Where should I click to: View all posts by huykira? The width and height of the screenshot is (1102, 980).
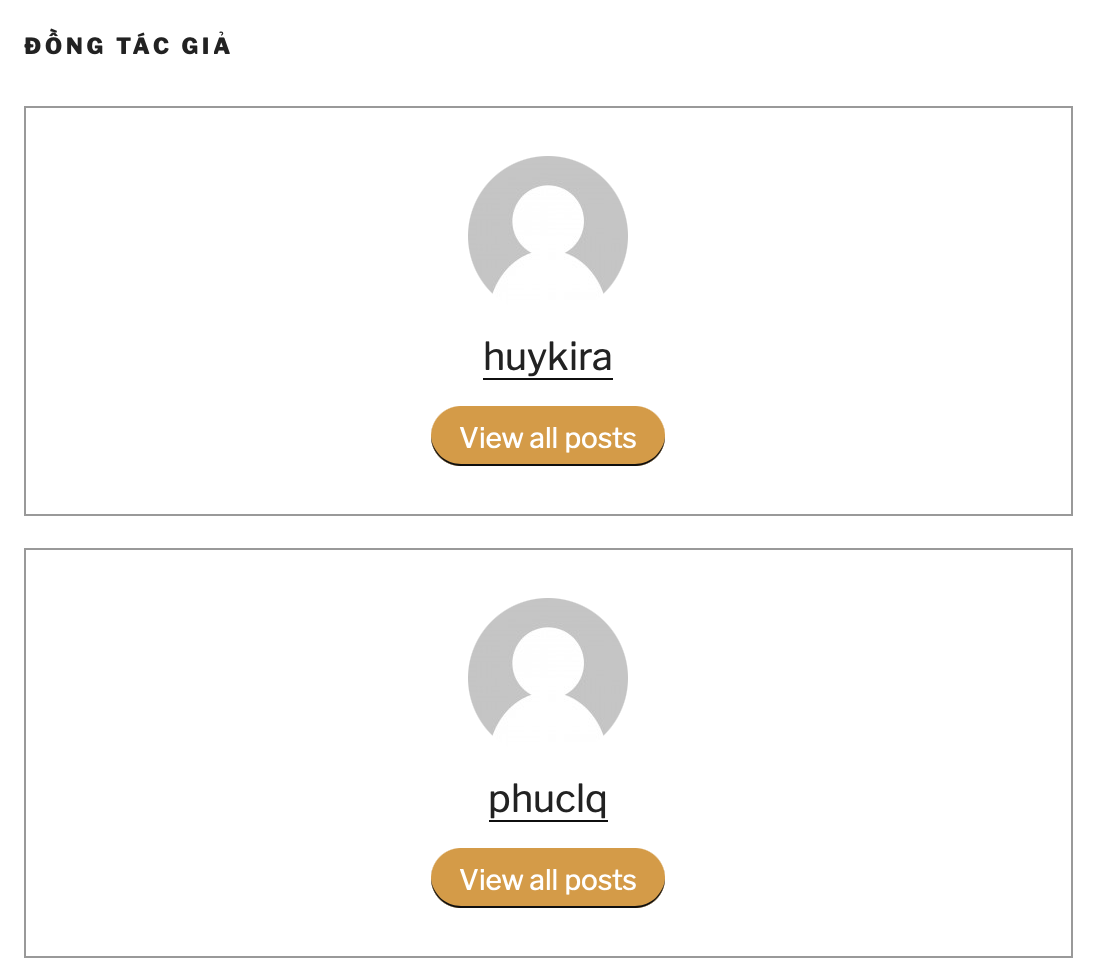[547, 437]
